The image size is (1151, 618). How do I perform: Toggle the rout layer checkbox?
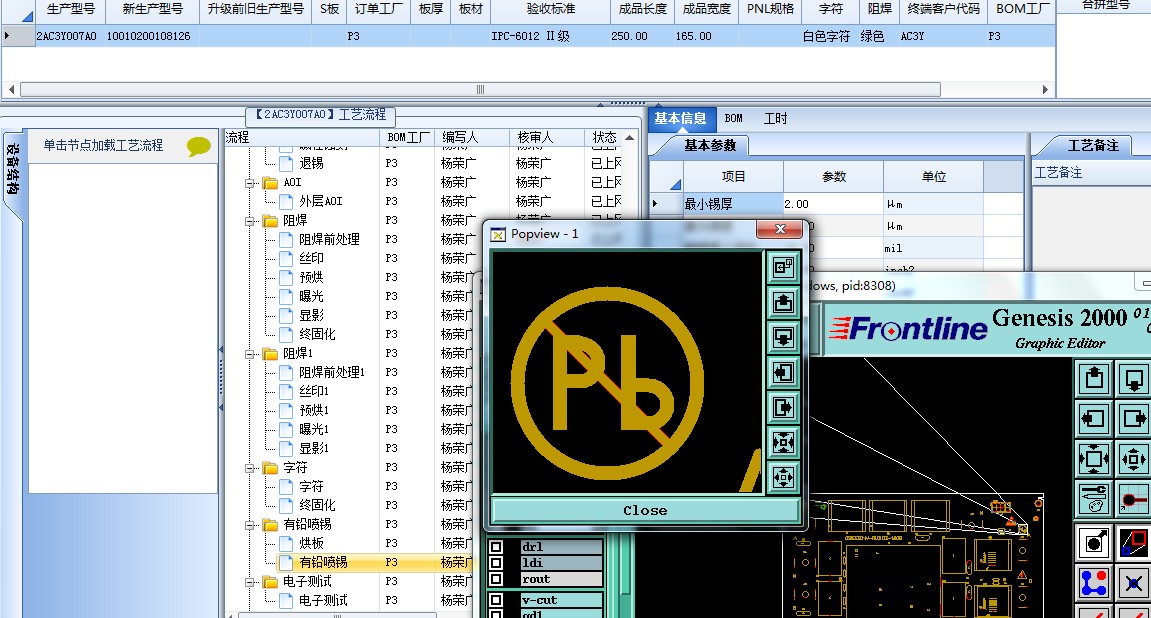coord(496,579)
